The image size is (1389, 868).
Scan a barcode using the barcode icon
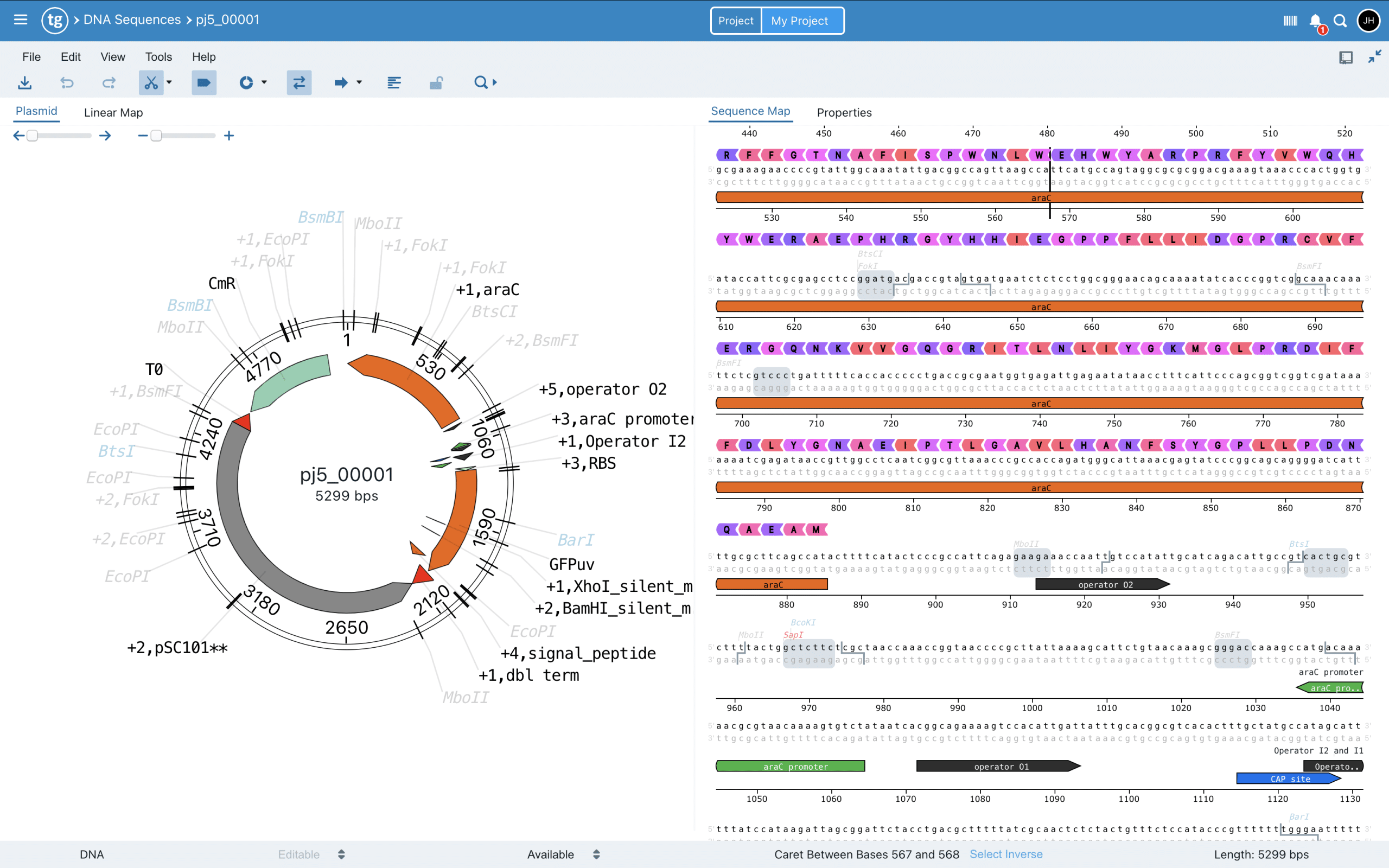pos(1290,20)
